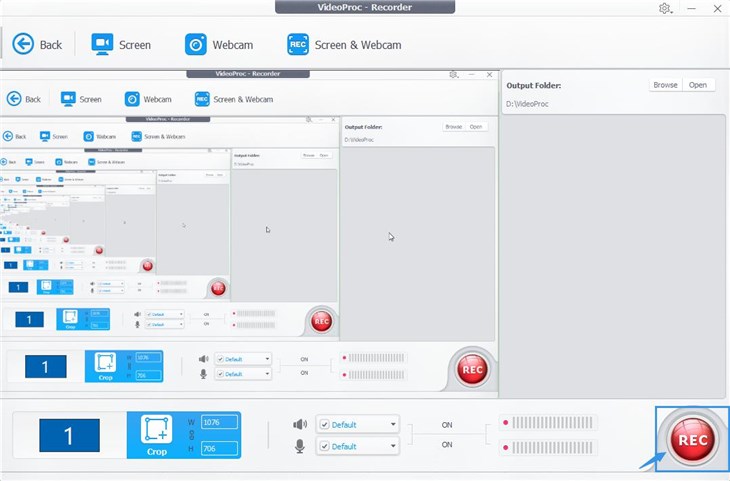Click REC button in the third nested preview
Screen dimensions: 730x481
(x=218, y=288)
